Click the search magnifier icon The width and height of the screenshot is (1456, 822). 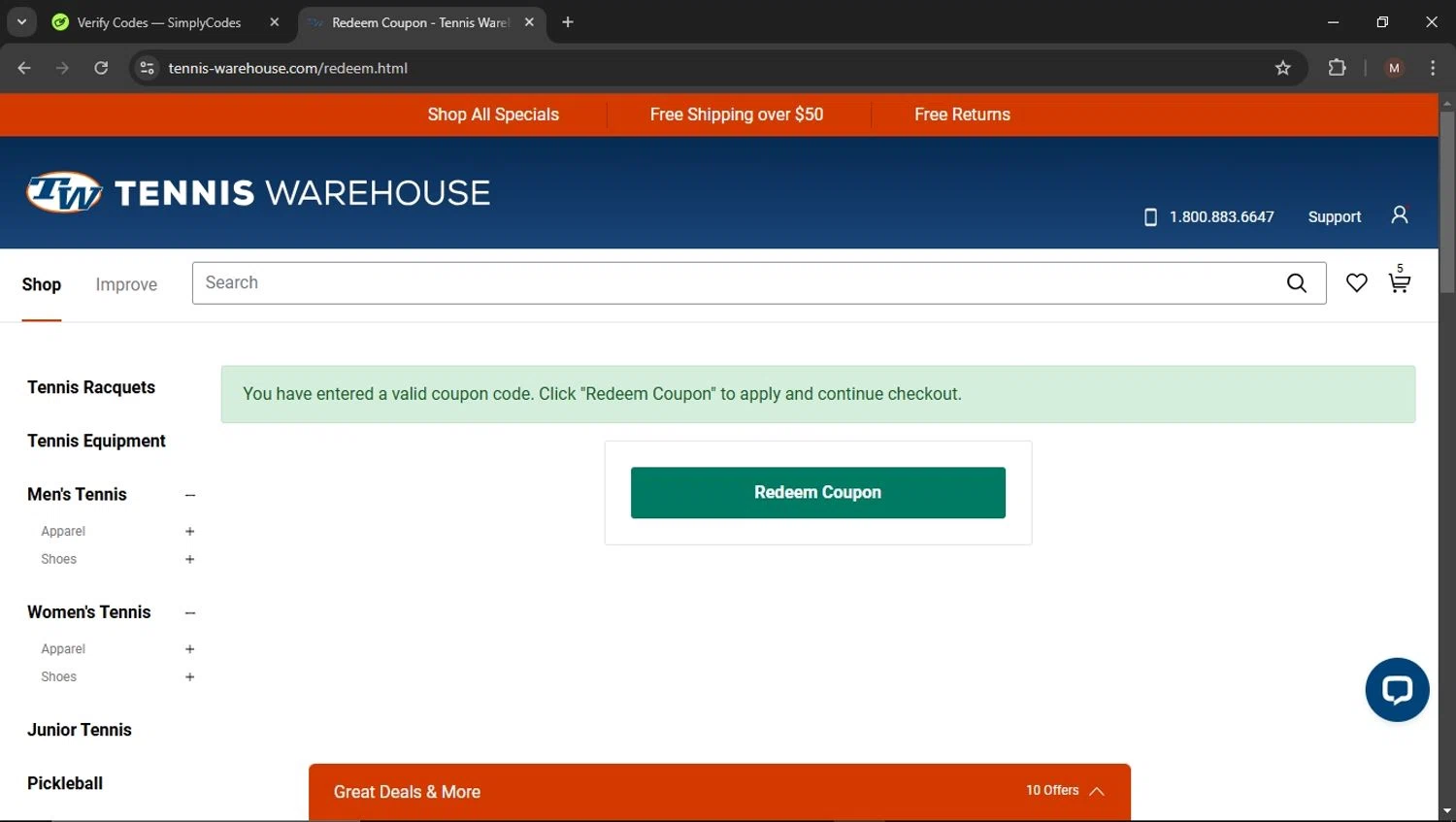tap(1296, 282)
